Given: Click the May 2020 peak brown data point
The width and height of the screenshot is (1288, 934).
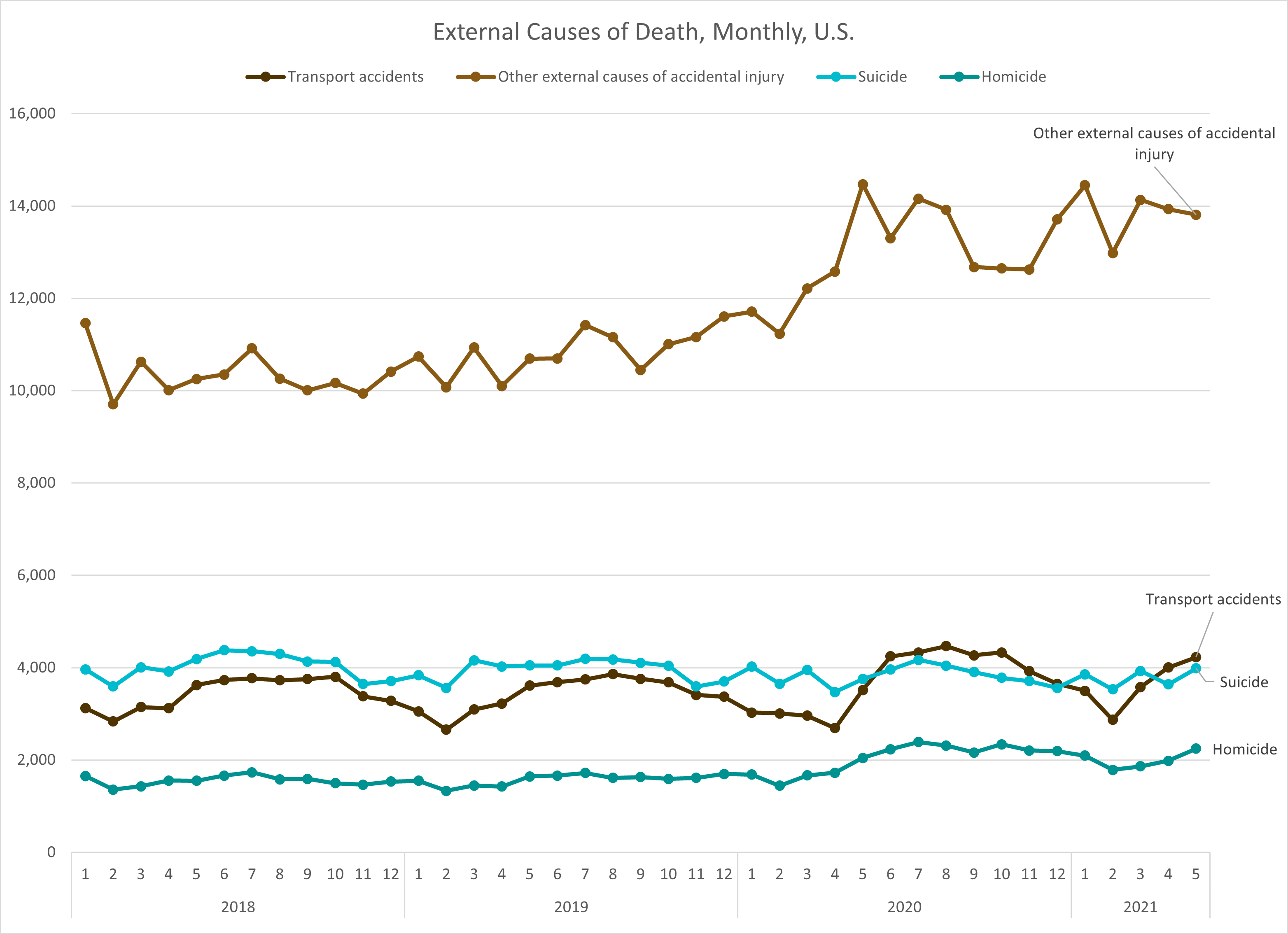Looking at the screenshot, I should coord(863,184).
